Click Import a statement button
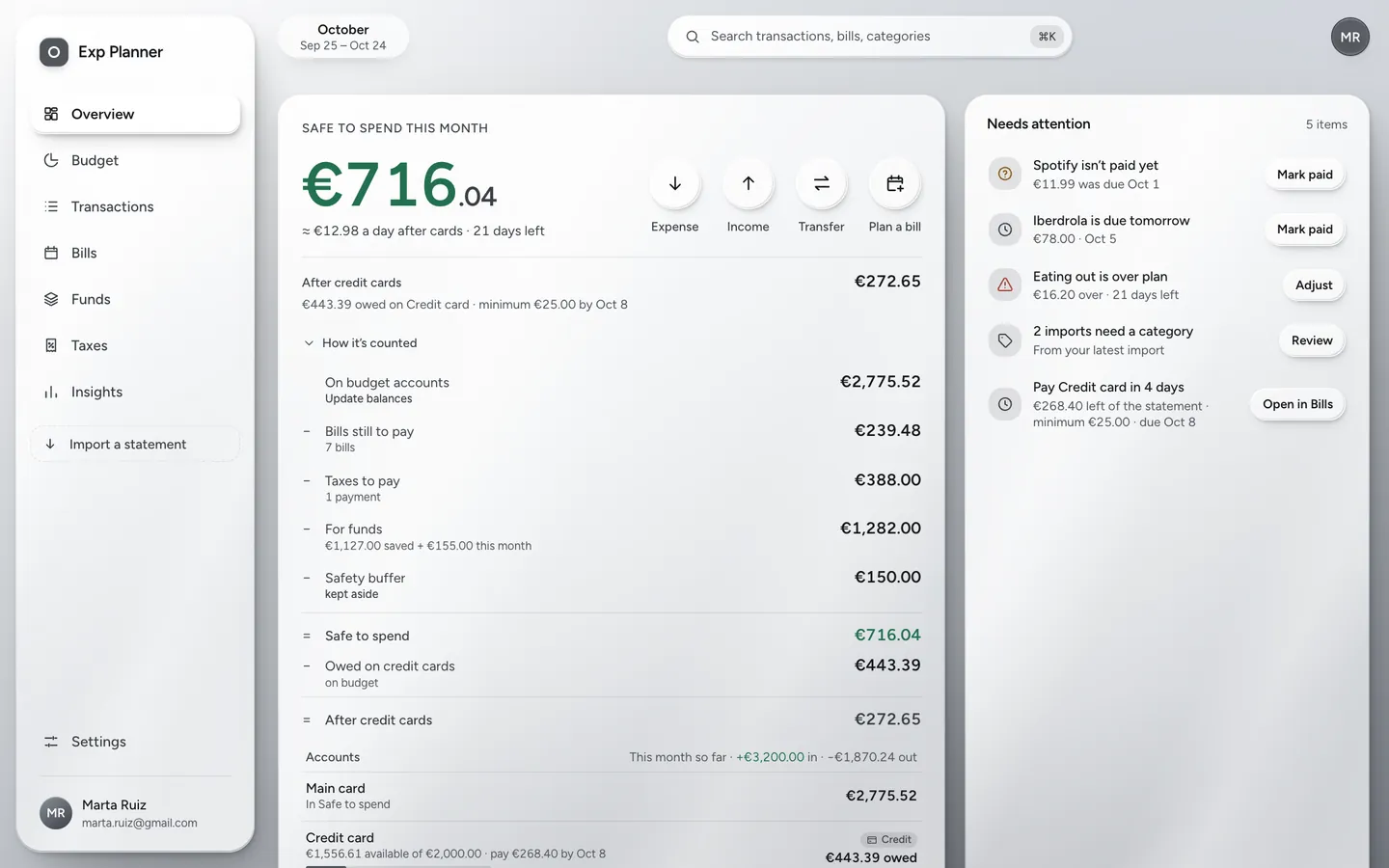This screenshot has height=868, width=1389. (x=135, y=444)
